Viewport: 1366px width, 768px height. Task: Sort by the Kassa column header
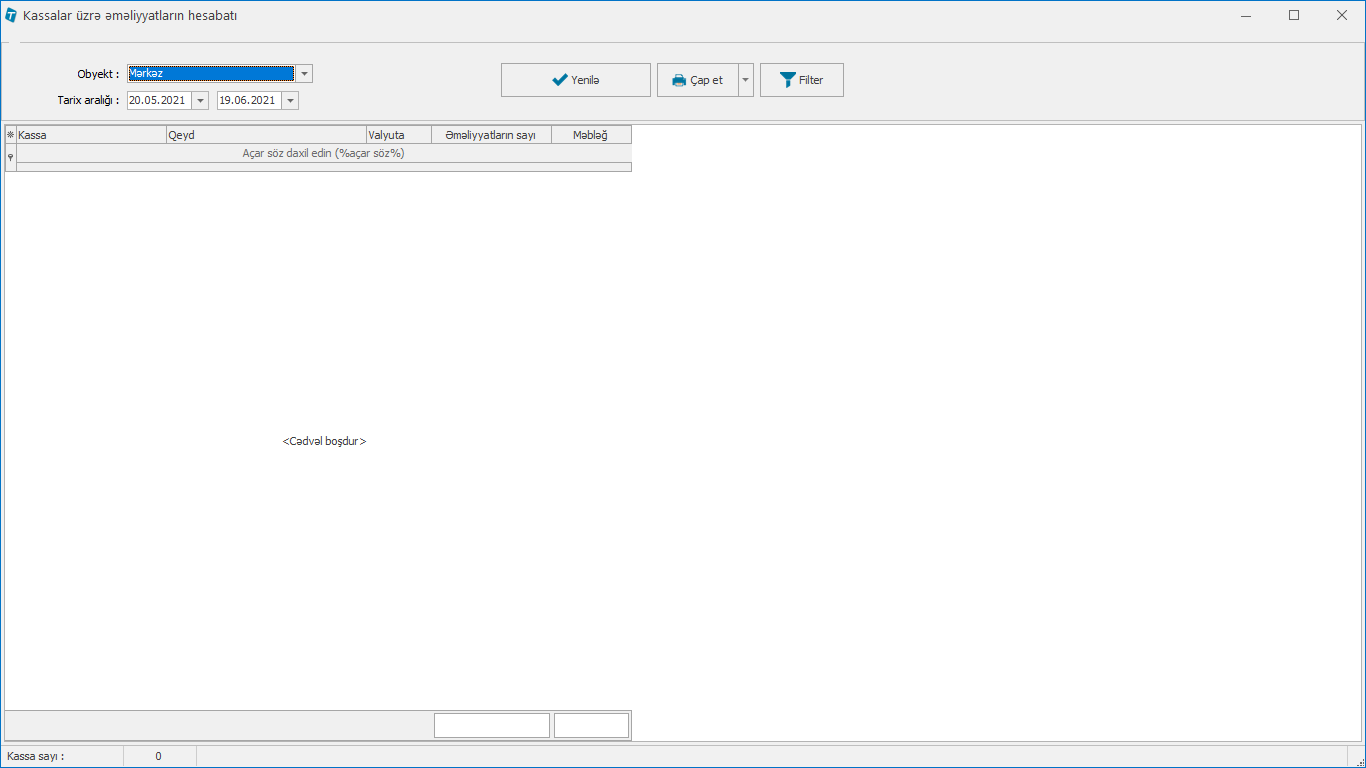(91, 135)
